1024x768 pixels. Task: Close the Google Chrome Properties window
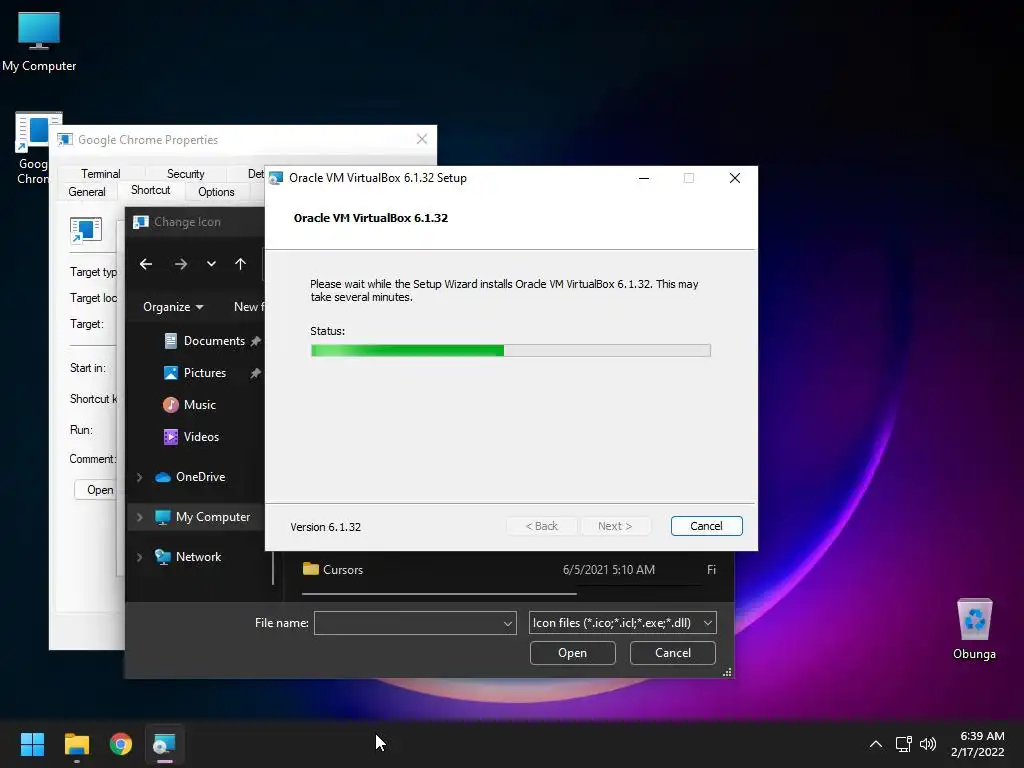point(422,139)
